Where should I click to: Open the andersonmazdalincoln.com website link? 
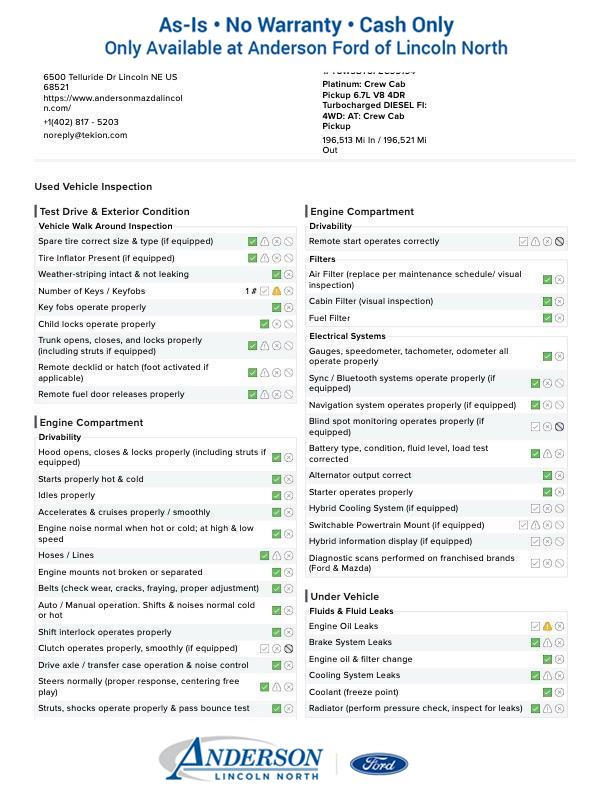point(112,103)
